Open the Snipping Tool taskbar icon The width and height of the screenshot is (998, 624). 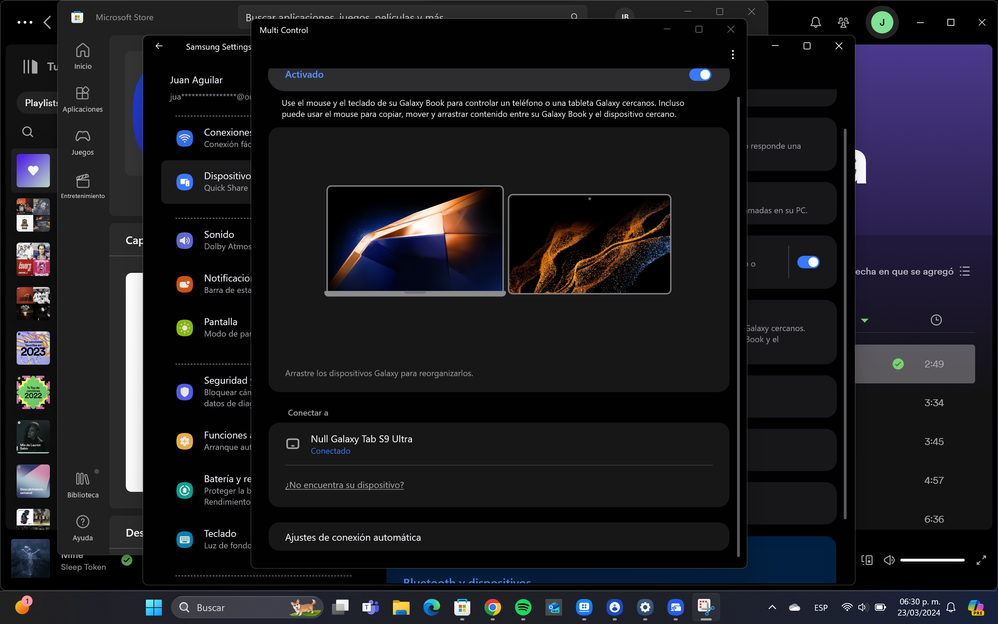tap(705, 607)
